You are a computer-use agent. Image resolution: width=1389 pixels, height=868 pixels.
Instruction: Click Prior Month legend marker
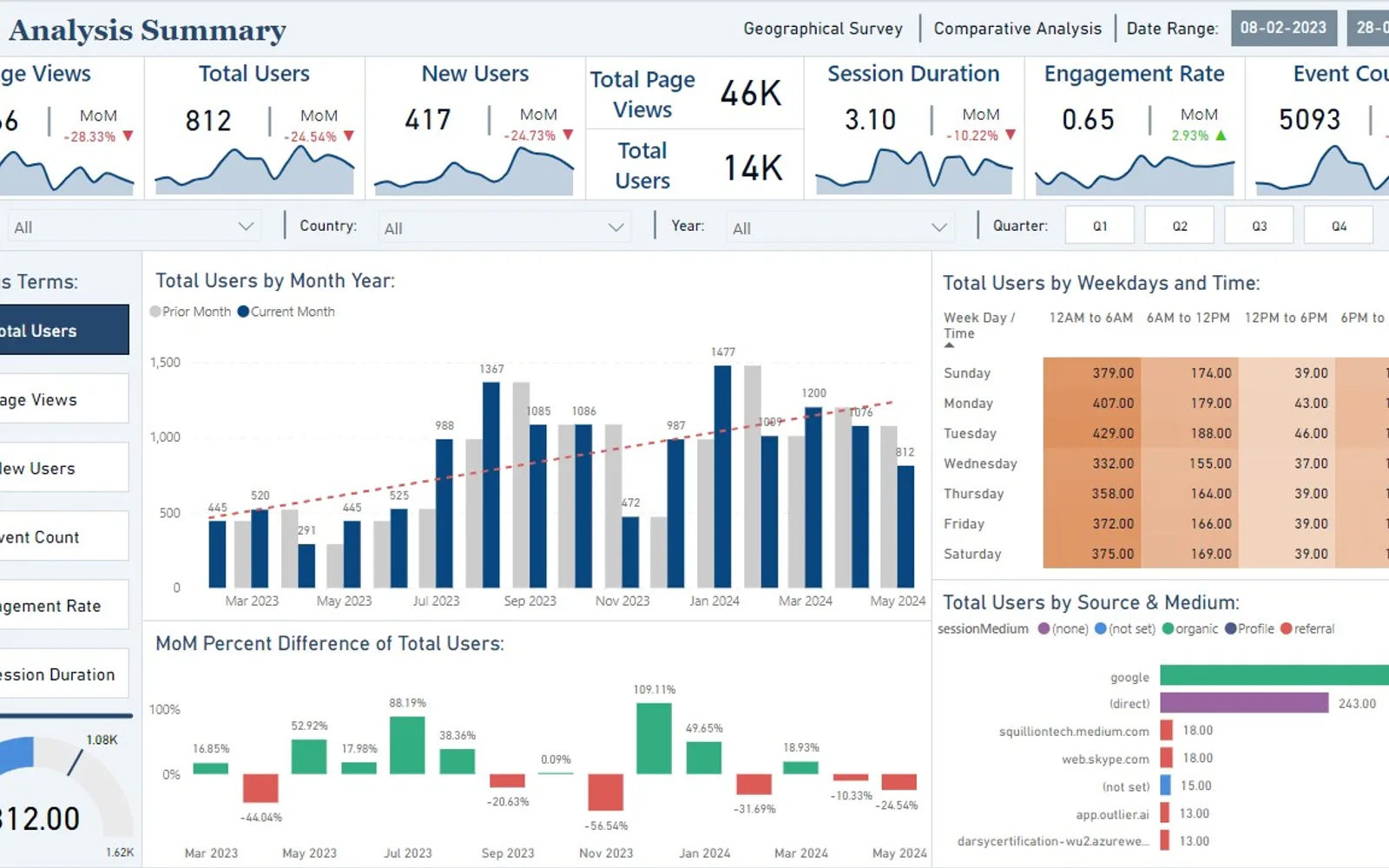click(155, 312)
